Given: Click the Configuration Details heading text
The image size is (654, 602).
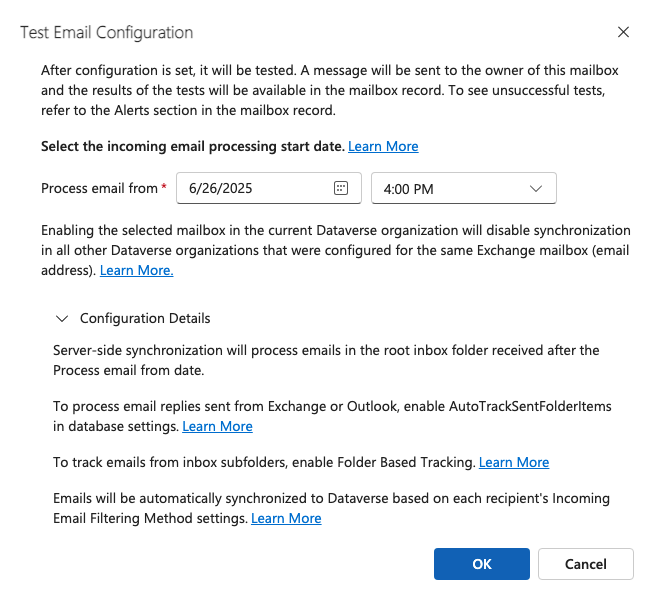Looking at the screenshot, I should tap(145, 319).
